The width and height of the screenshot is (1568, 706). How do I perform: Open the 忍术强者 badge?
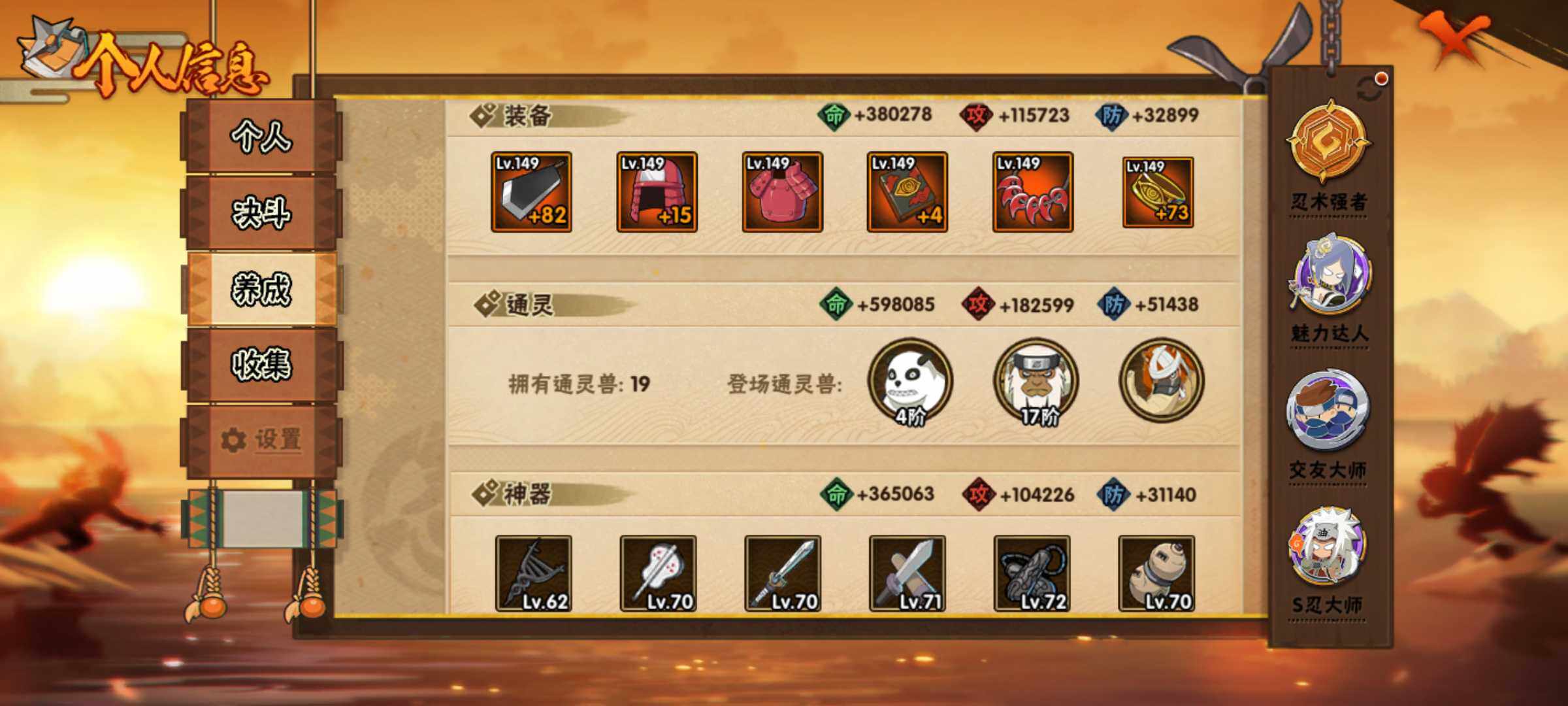[1328, 157]
